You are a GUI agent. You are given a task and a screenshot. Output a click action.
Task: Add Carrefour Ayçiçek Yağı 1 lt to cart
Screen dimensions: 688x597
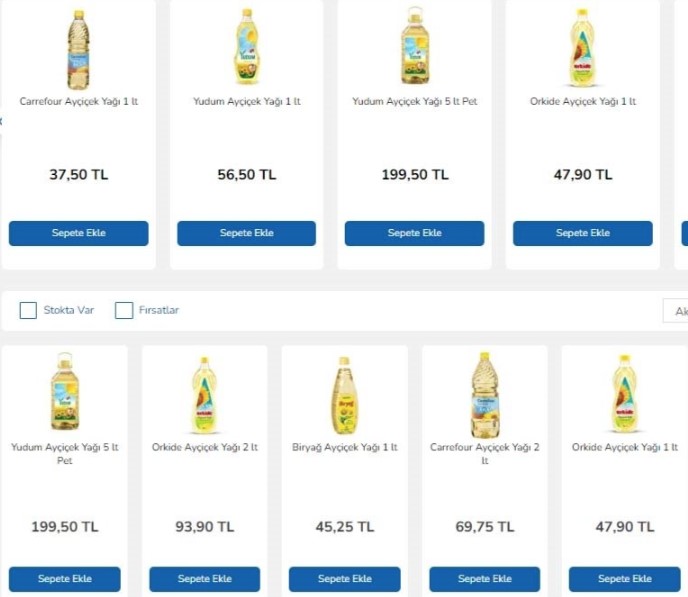[x=78, y=233]
